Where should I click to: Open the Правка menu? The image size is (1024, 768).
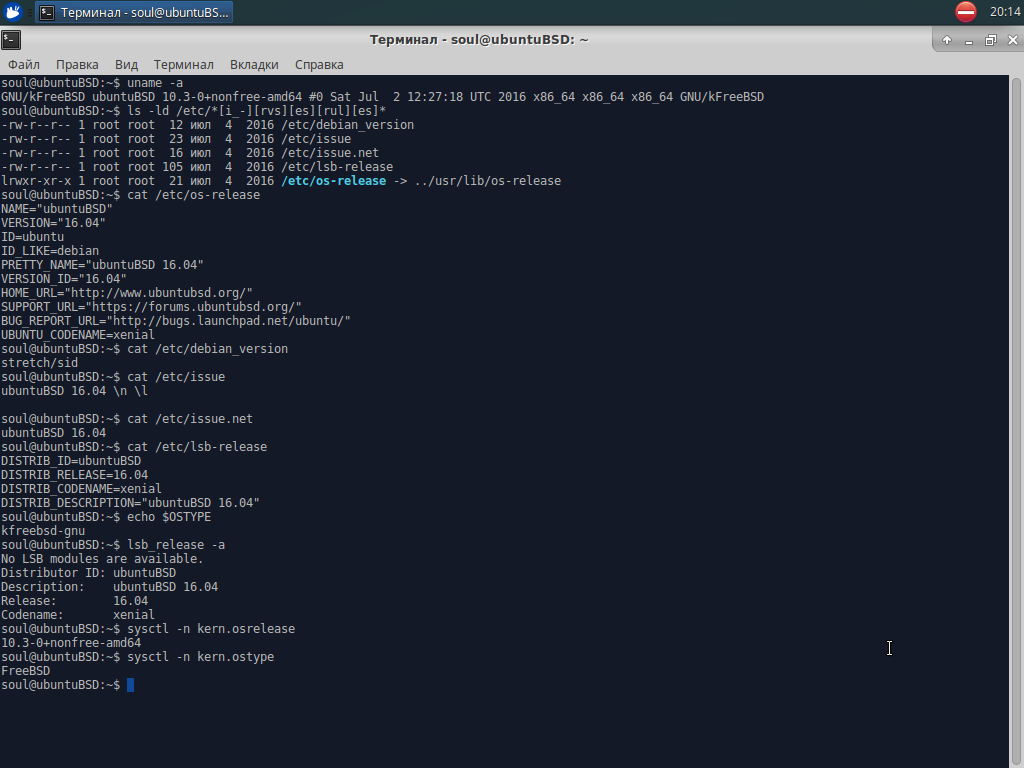[77, 65]
